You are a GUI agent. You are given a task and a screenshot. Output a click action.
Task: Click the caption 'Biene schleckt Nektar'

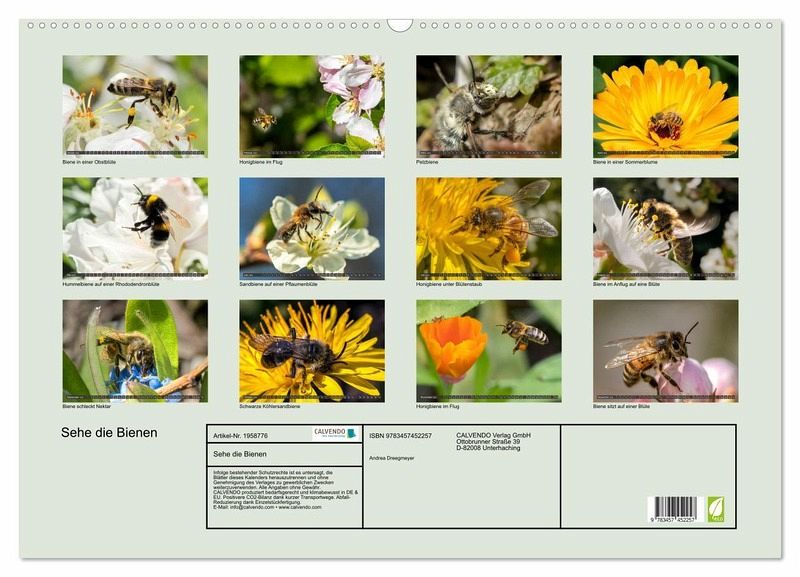[87, 407]
